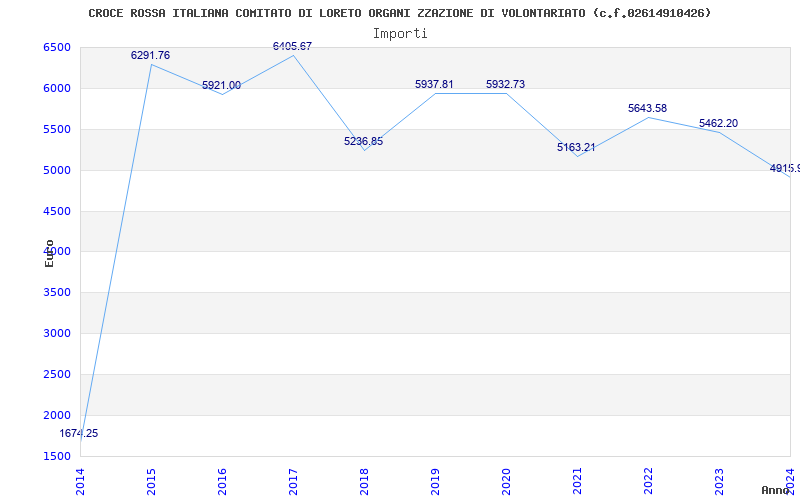This screenshot has height=500, width=800.
Task: Click data label 5932.73
Action: click(505, 85)
